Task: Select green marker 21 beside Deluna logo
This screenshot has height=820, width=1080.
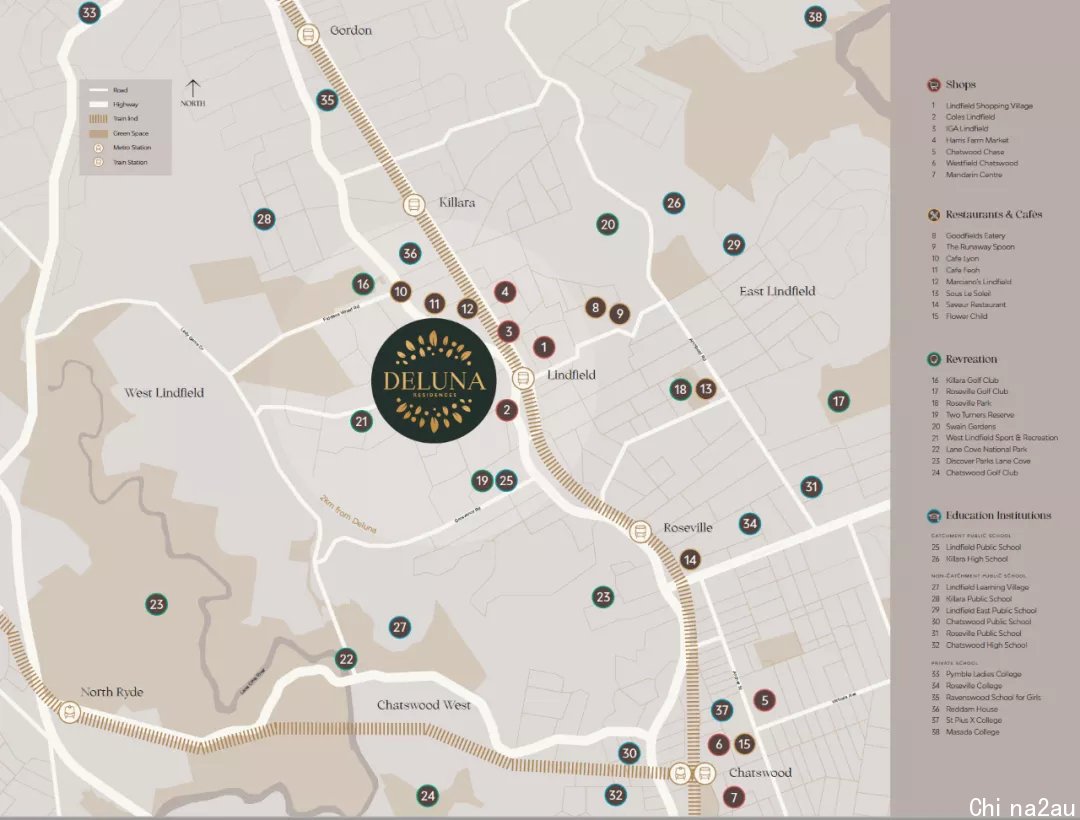Action: pos(362,421)
